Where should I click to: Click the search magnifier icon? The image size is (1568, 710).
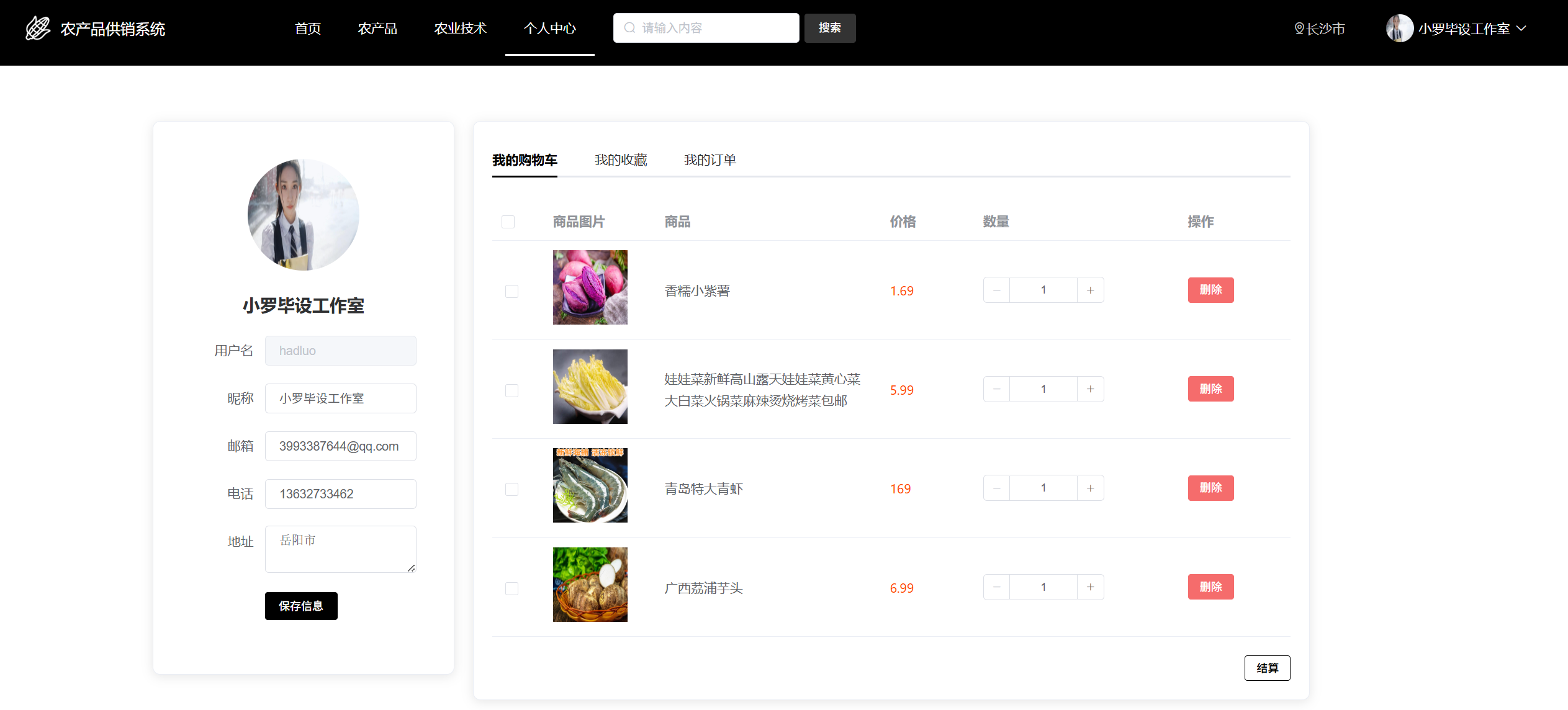click(x=629, y=28)
